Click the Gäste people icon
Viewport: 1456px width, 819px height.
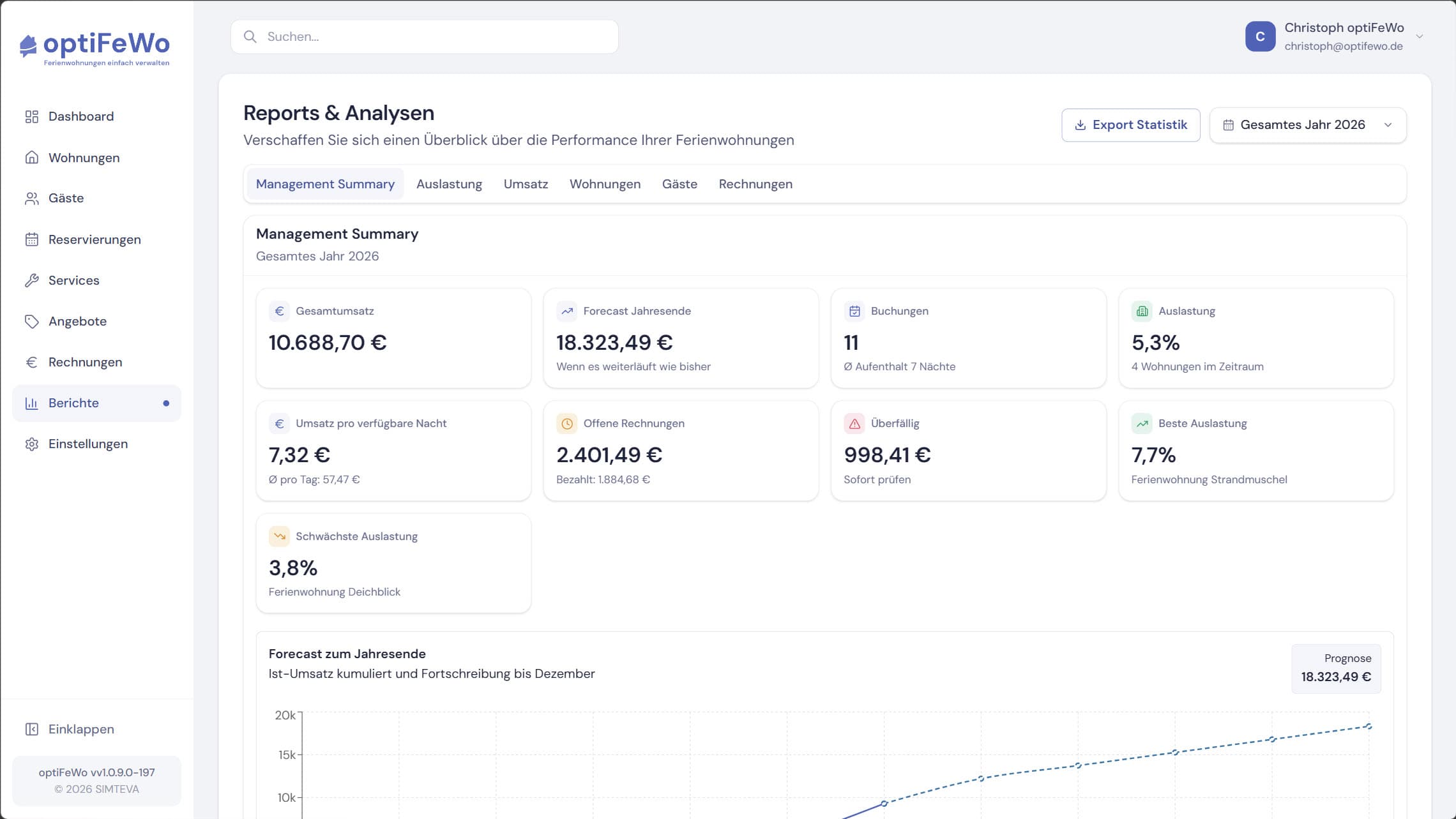pos(32,199)
